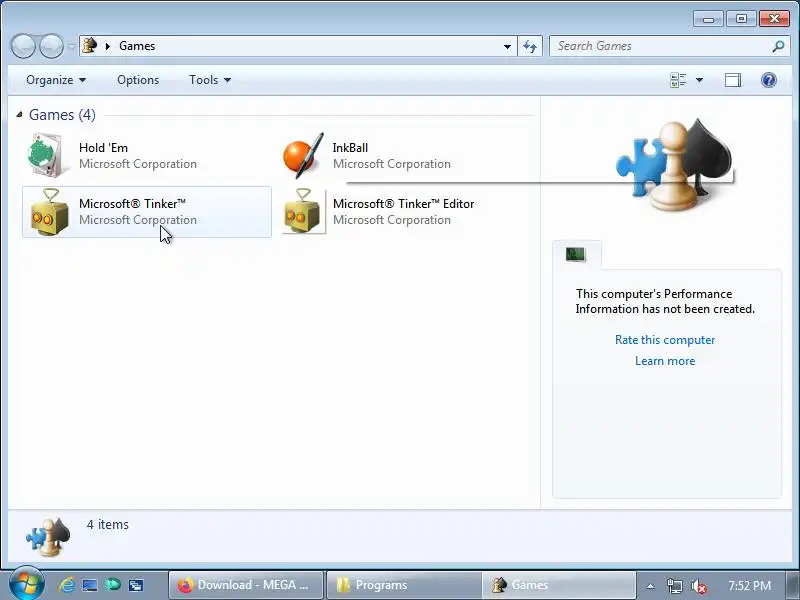Click the performance monitor icon tab
The height and width of the screenshot is (600, 800).
tap(576, 254)
